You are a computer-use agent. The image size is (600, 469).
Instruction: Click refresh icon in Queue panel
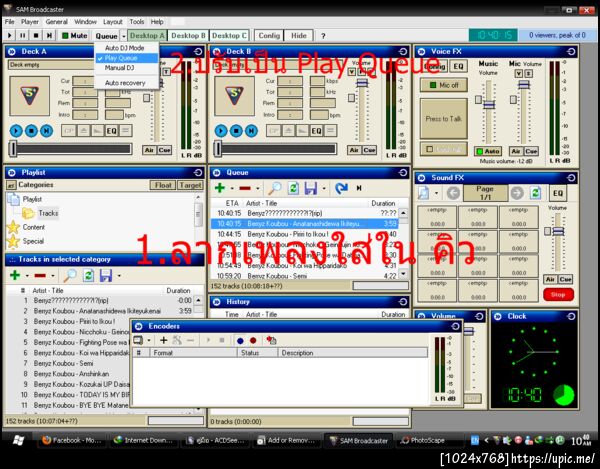(293, 188)
